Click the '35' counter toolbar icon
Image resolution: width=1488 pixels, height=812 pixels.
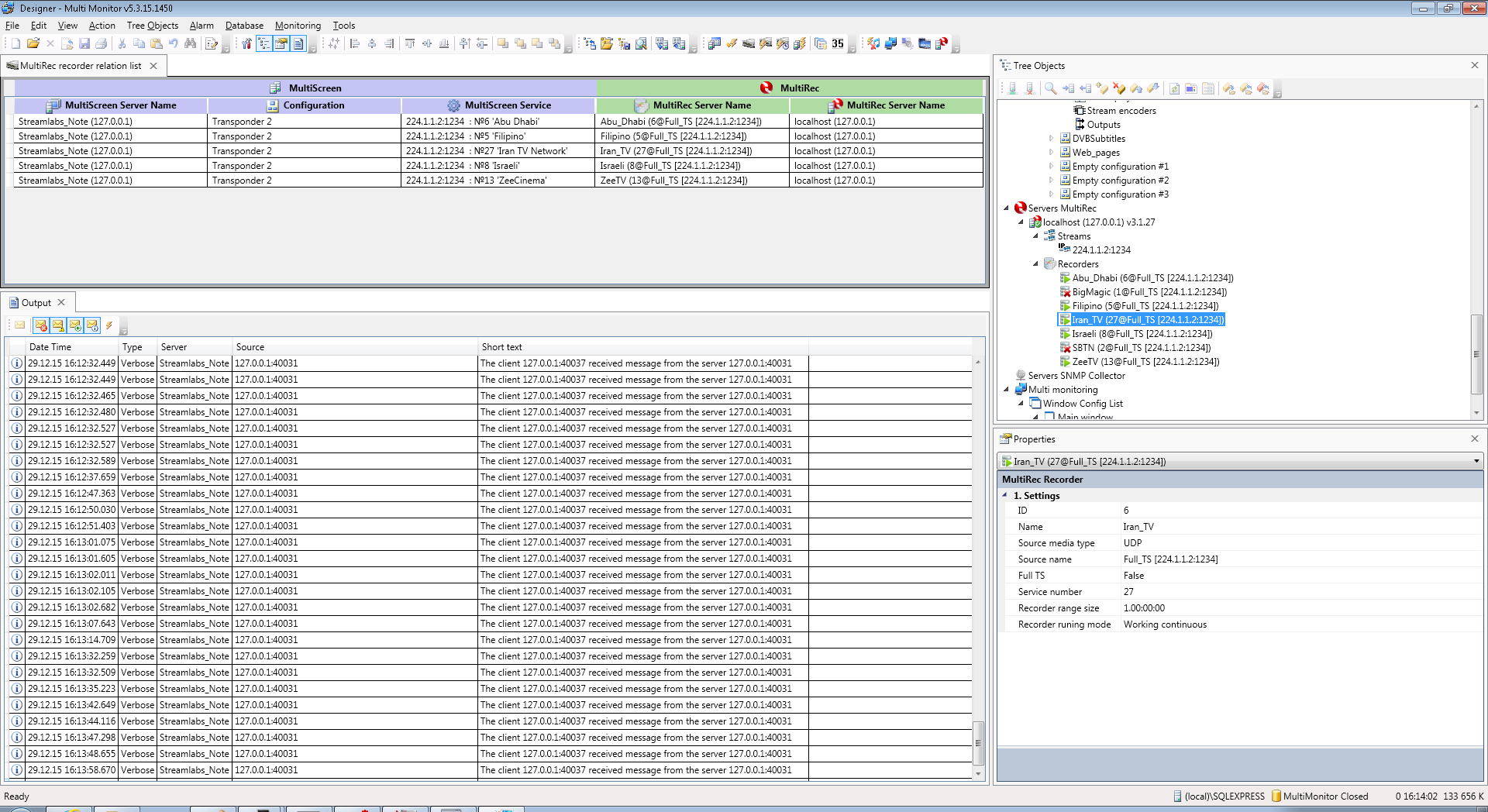tap(837, 44)
